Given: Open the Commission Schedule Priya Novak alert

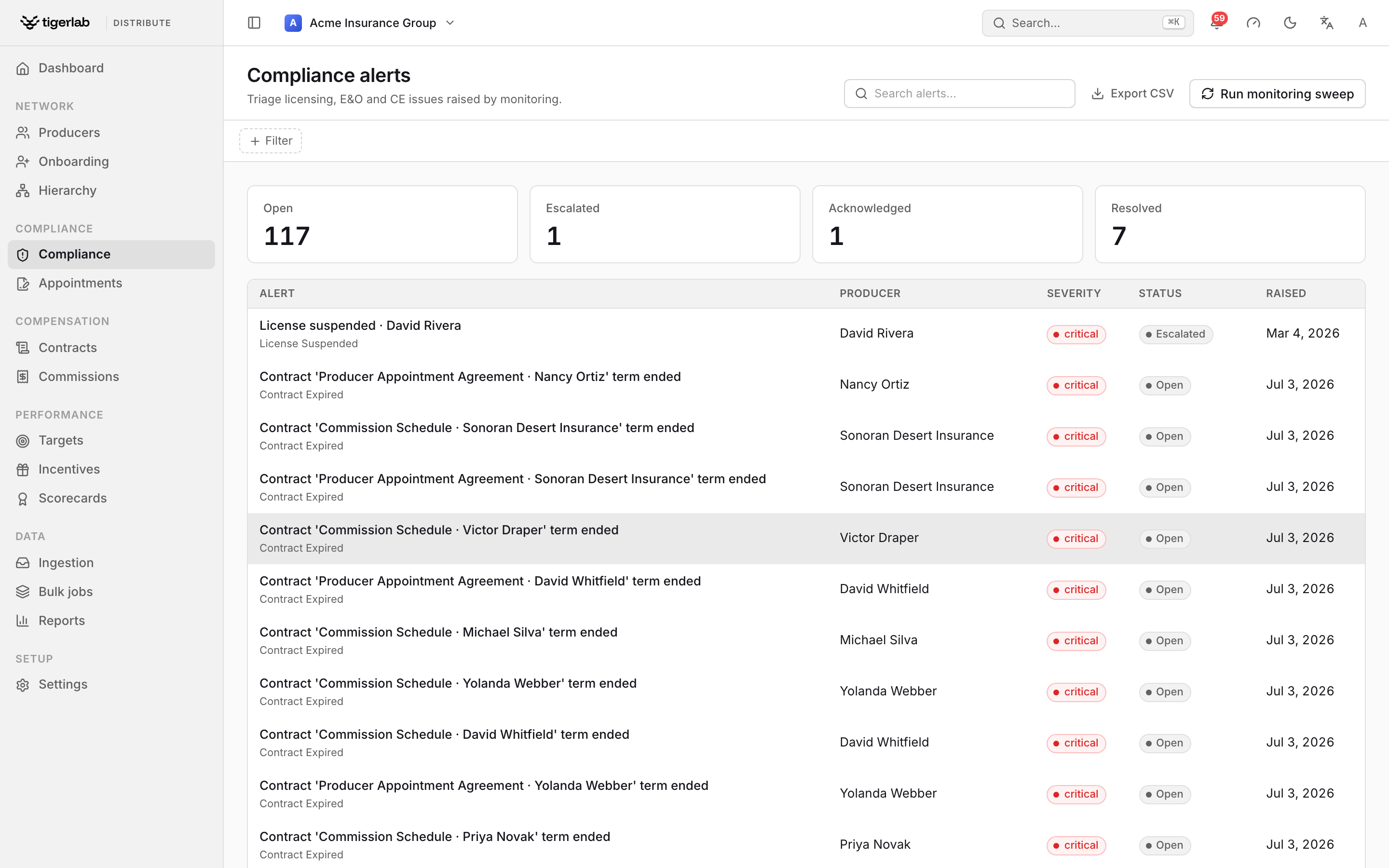Looking at the screenshot, I should coord(806,845).
